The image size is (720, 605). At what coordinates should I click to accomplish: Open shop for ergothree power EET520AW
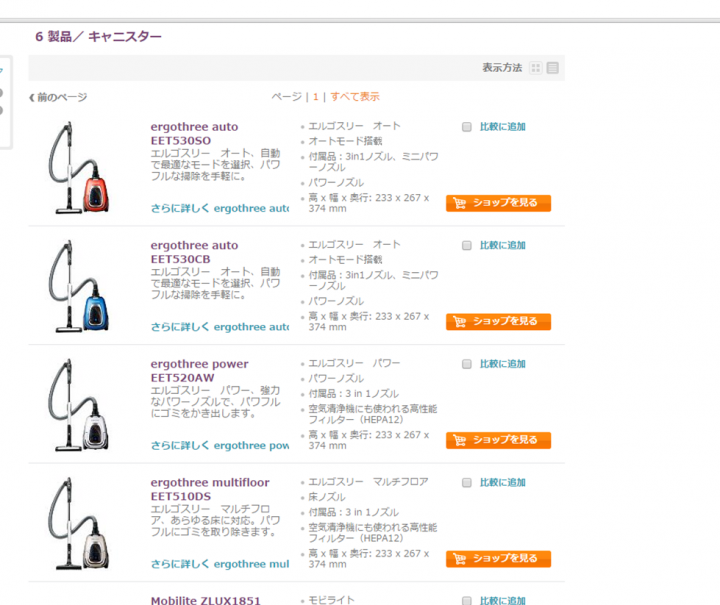click(x=498, y=440)
